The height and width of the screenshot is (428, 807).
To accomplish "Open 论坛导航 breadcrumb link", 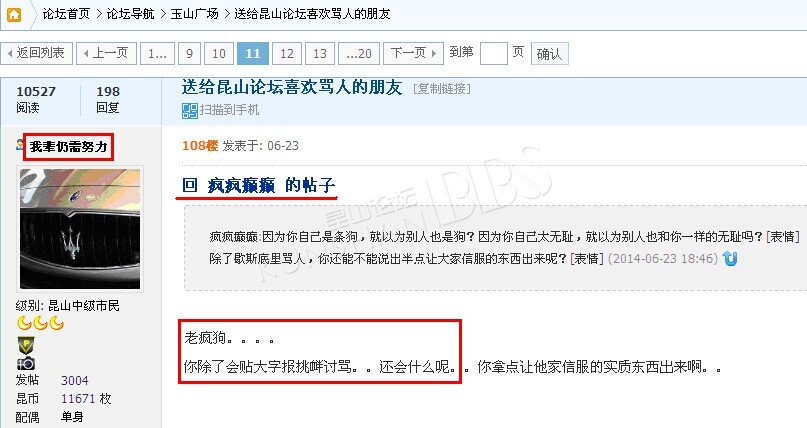I will click(x=130, y=14).
